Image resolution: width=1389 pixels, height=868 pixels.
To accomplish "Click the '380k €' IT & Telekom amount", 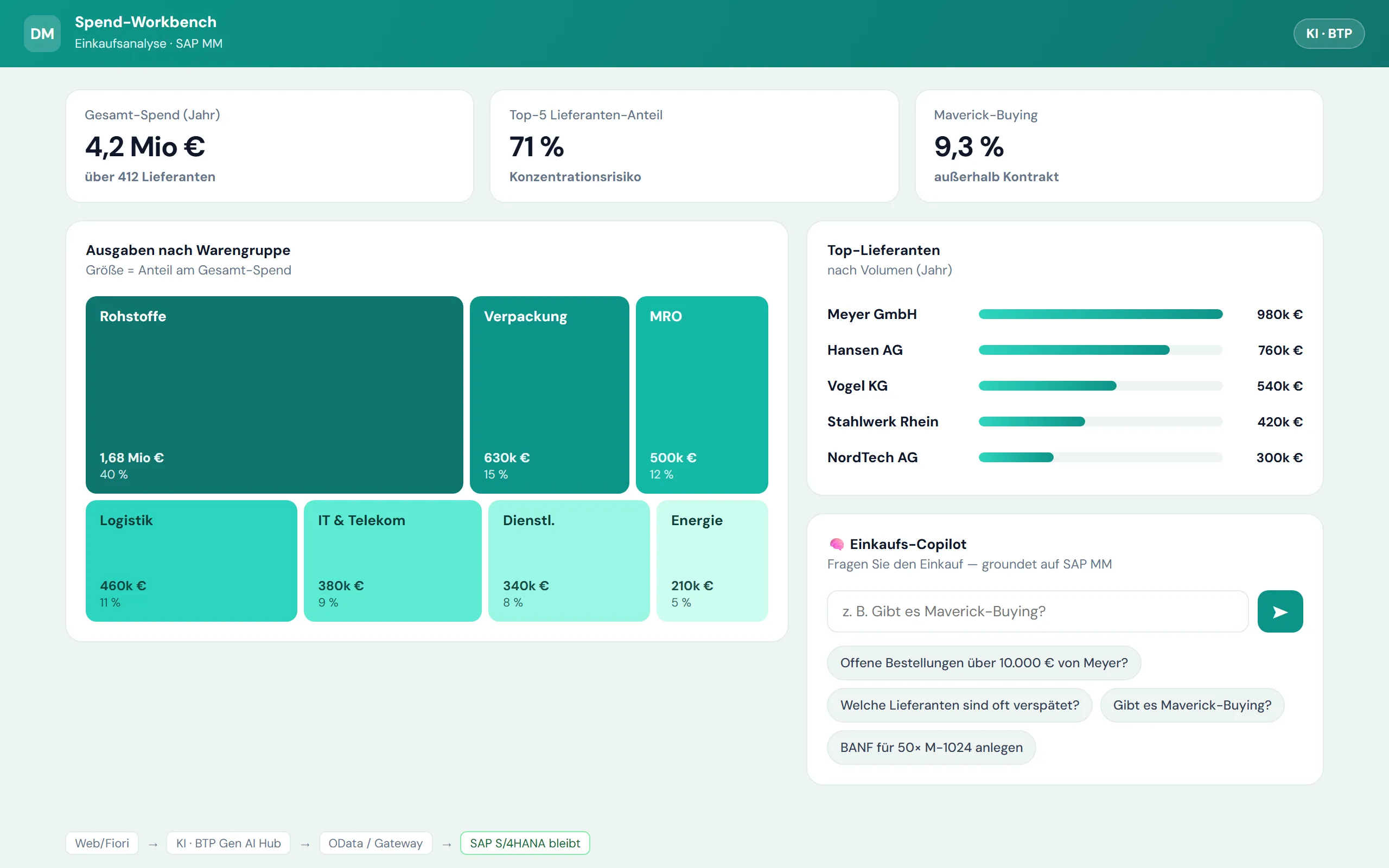I will (341, 585).
